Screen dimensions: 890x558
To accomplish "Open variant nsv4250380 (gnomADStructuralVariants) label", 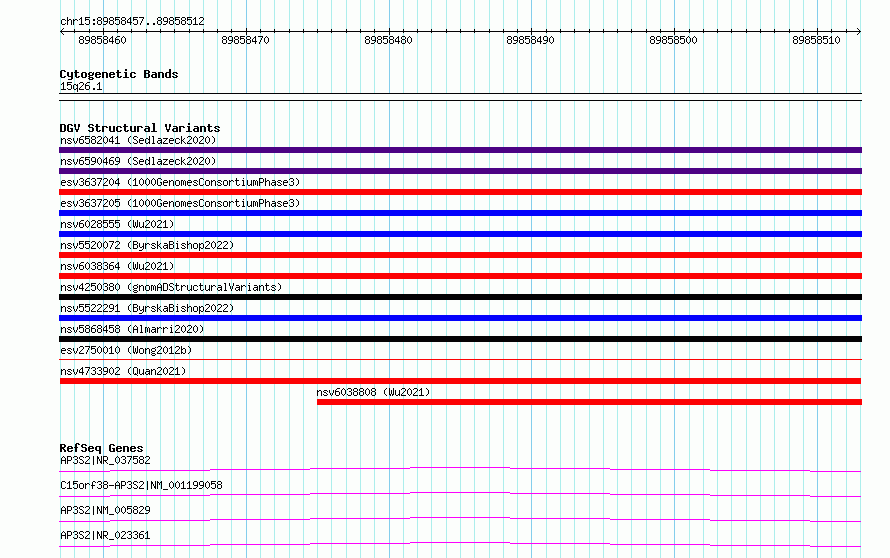I will click(171, 287).
